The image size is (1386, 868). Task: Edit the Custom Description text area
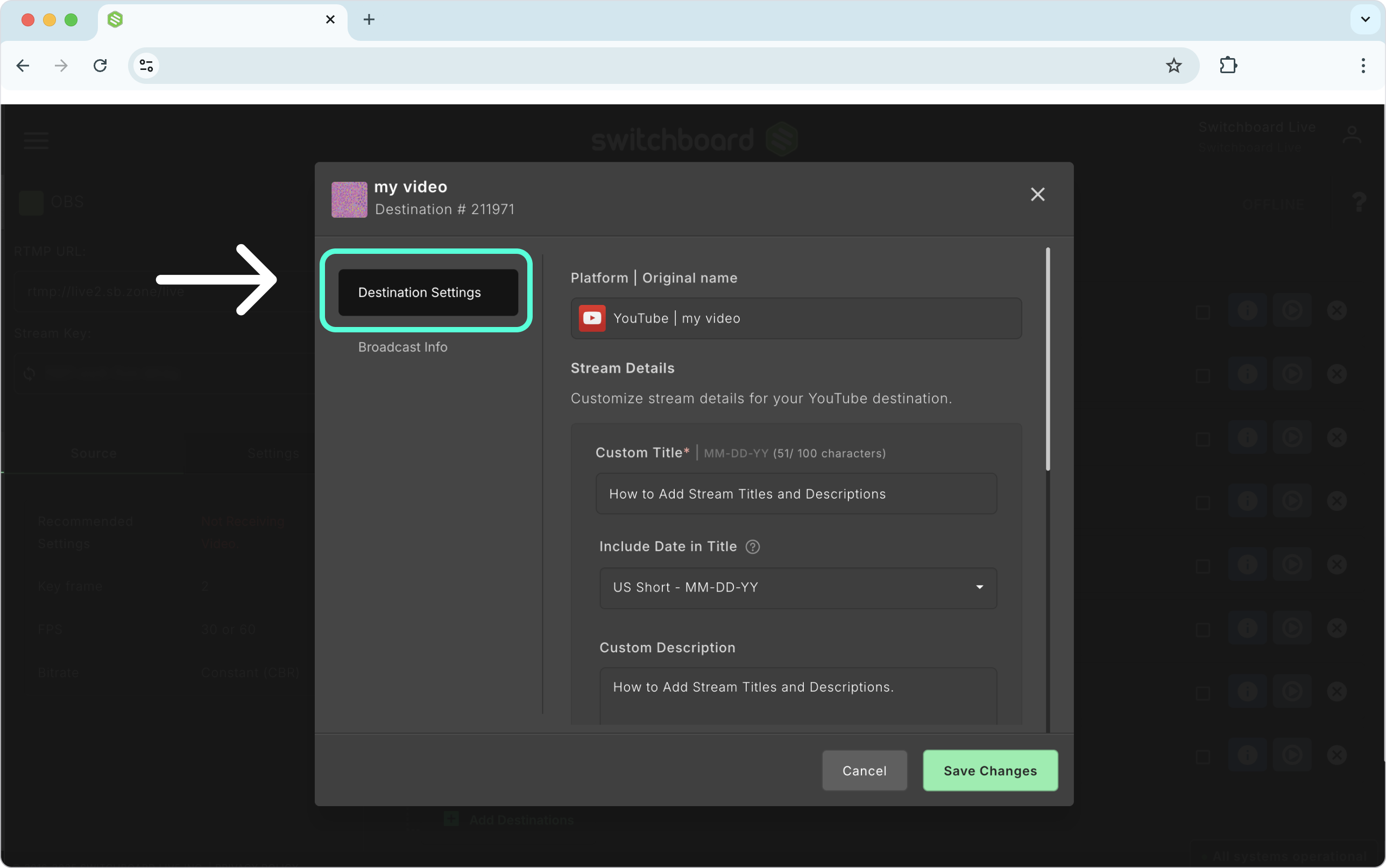(797, 695)
